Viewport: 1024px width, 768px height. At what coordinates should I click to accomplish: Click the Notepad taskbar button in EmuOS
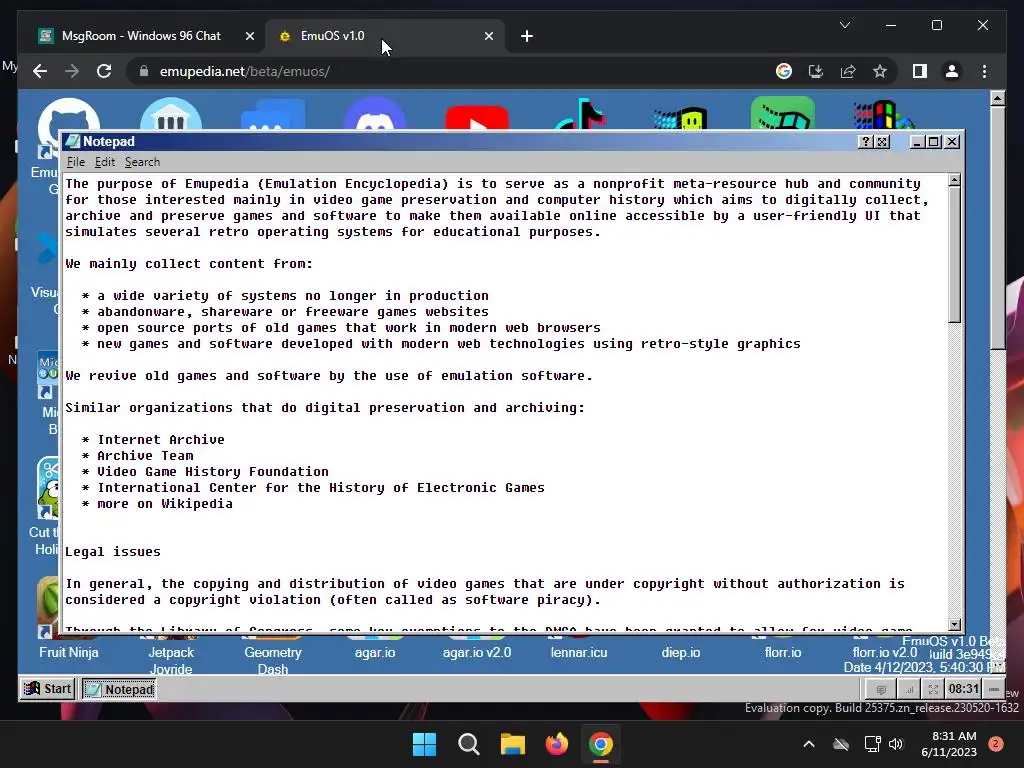119,689
